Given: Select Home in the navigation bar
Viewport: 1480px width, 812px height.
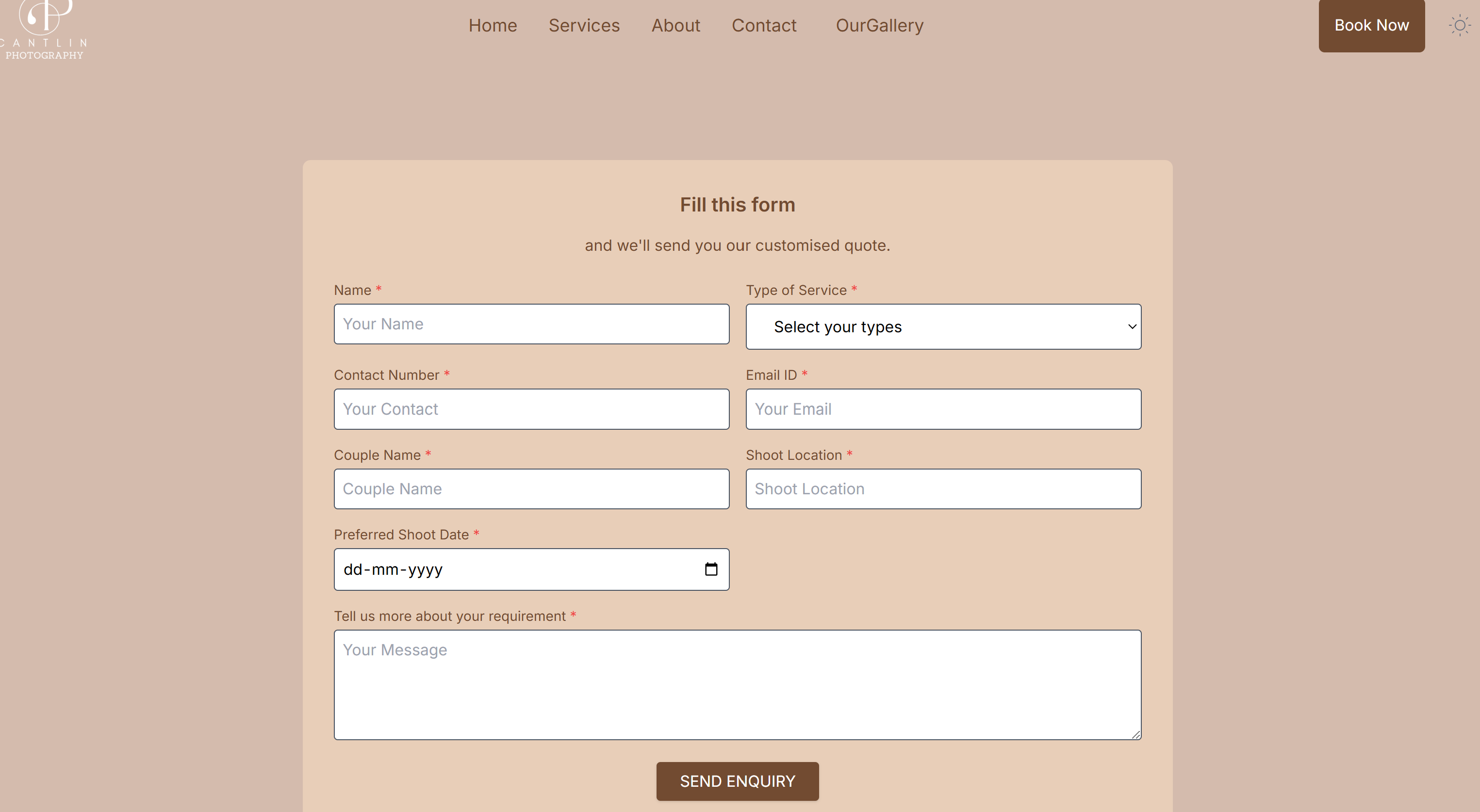Looking at the screenshot, I should (x=493, y=25).
